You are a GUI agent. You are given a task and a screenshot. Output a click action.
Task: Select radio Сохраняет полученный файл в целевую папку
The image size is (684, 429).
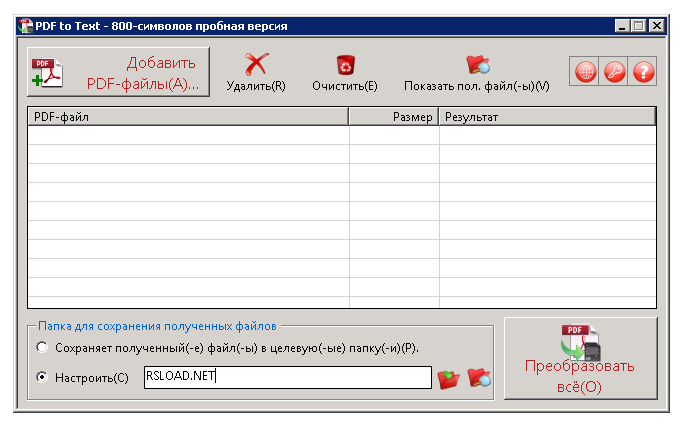click(x=42, y=347)
